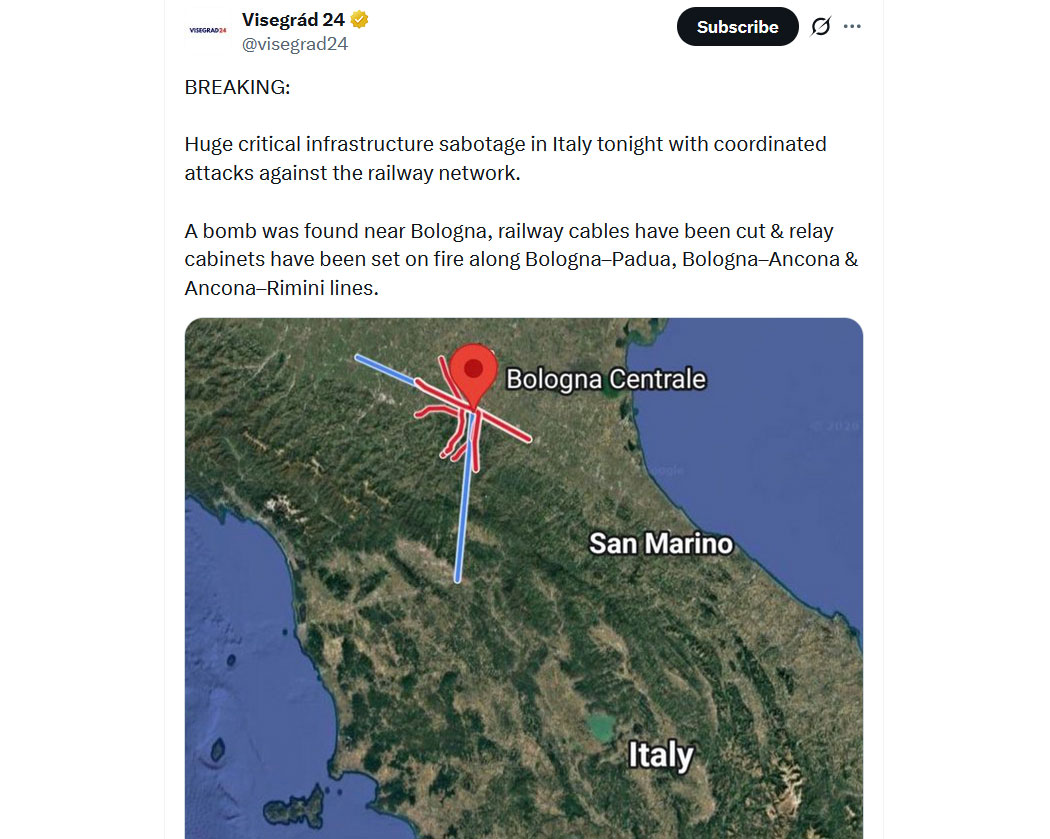This screenshot has width=1050, height=839.
Task: Click the BREAKING: headline text
Action: [237, 87]
